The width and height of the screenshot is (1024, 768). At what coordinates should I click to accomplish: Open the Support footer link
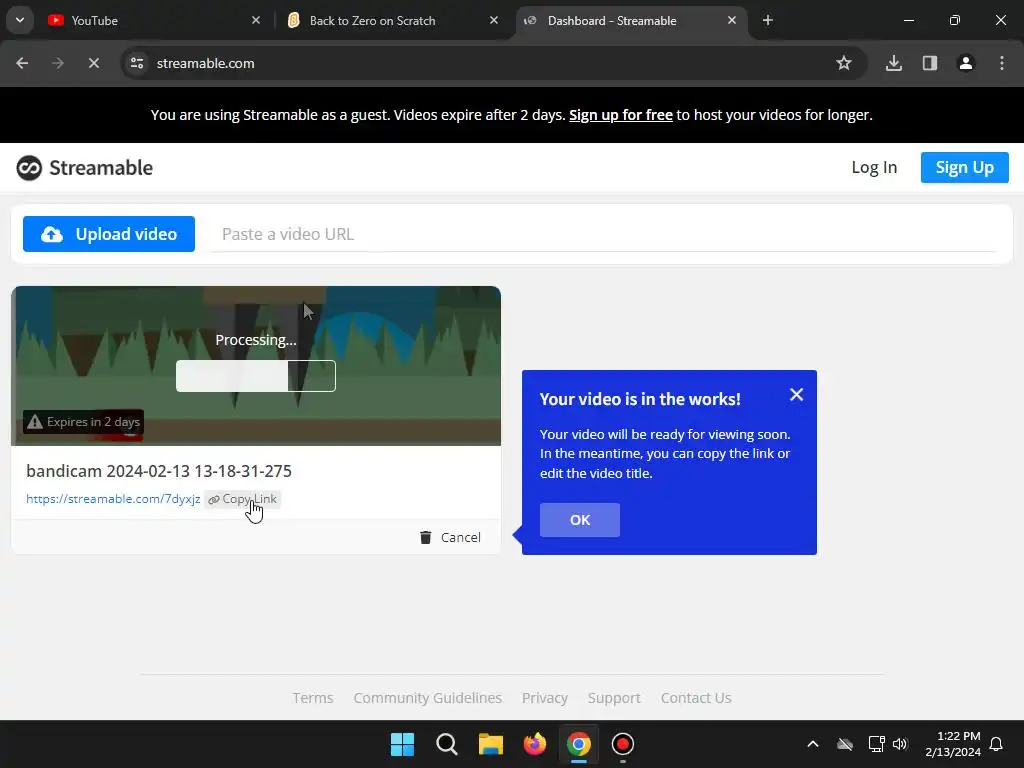click(x=614, y=698)
